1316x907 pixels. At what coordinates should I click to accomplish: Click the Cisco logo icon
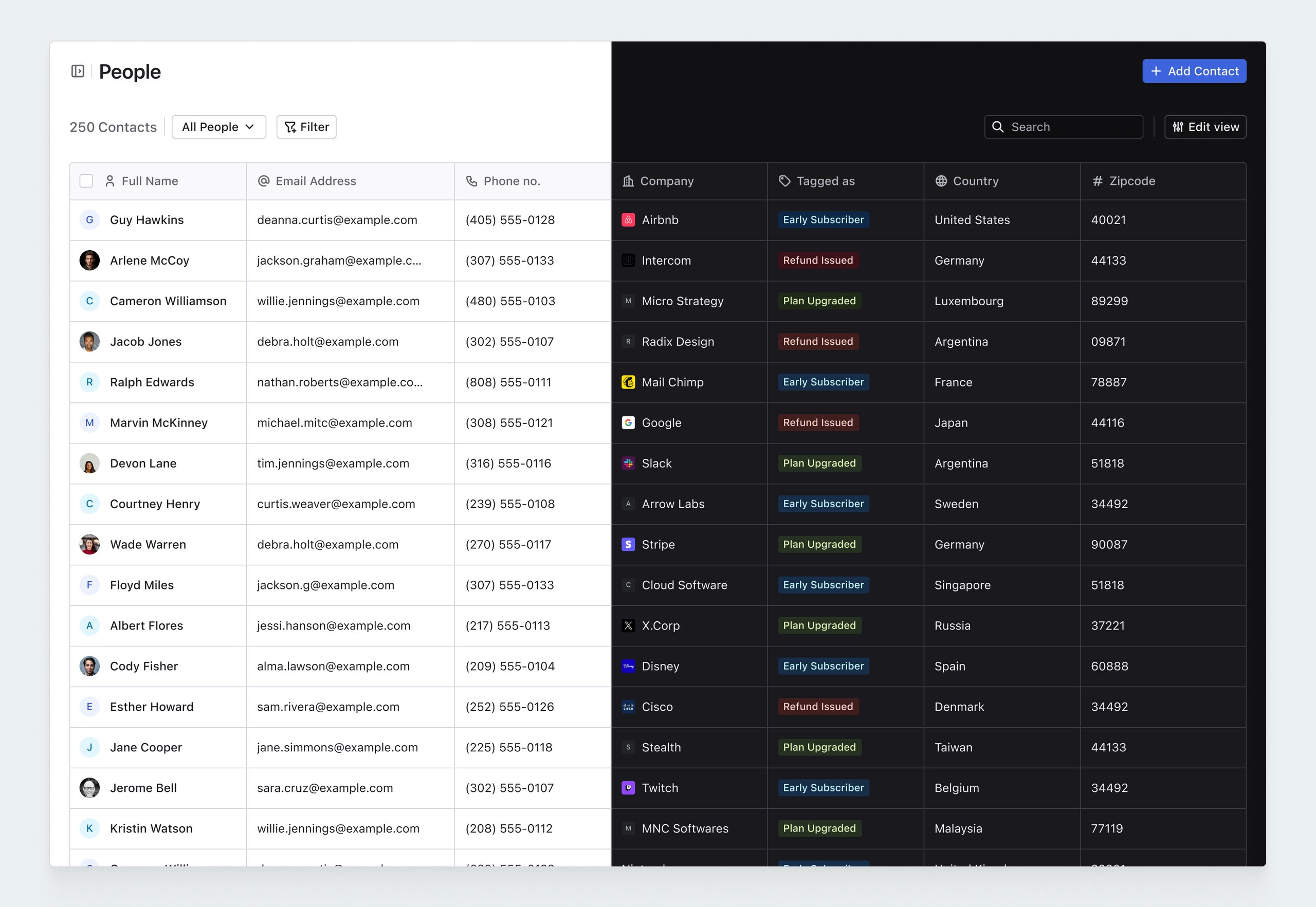(x=628, y=707)
